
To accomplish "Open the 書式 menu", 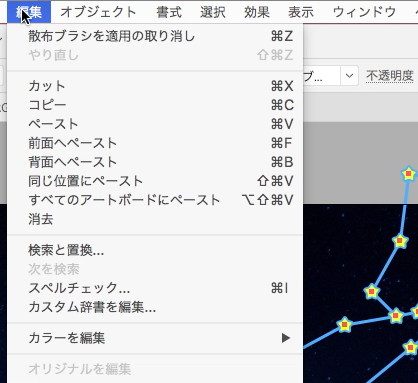I will 169,12.
